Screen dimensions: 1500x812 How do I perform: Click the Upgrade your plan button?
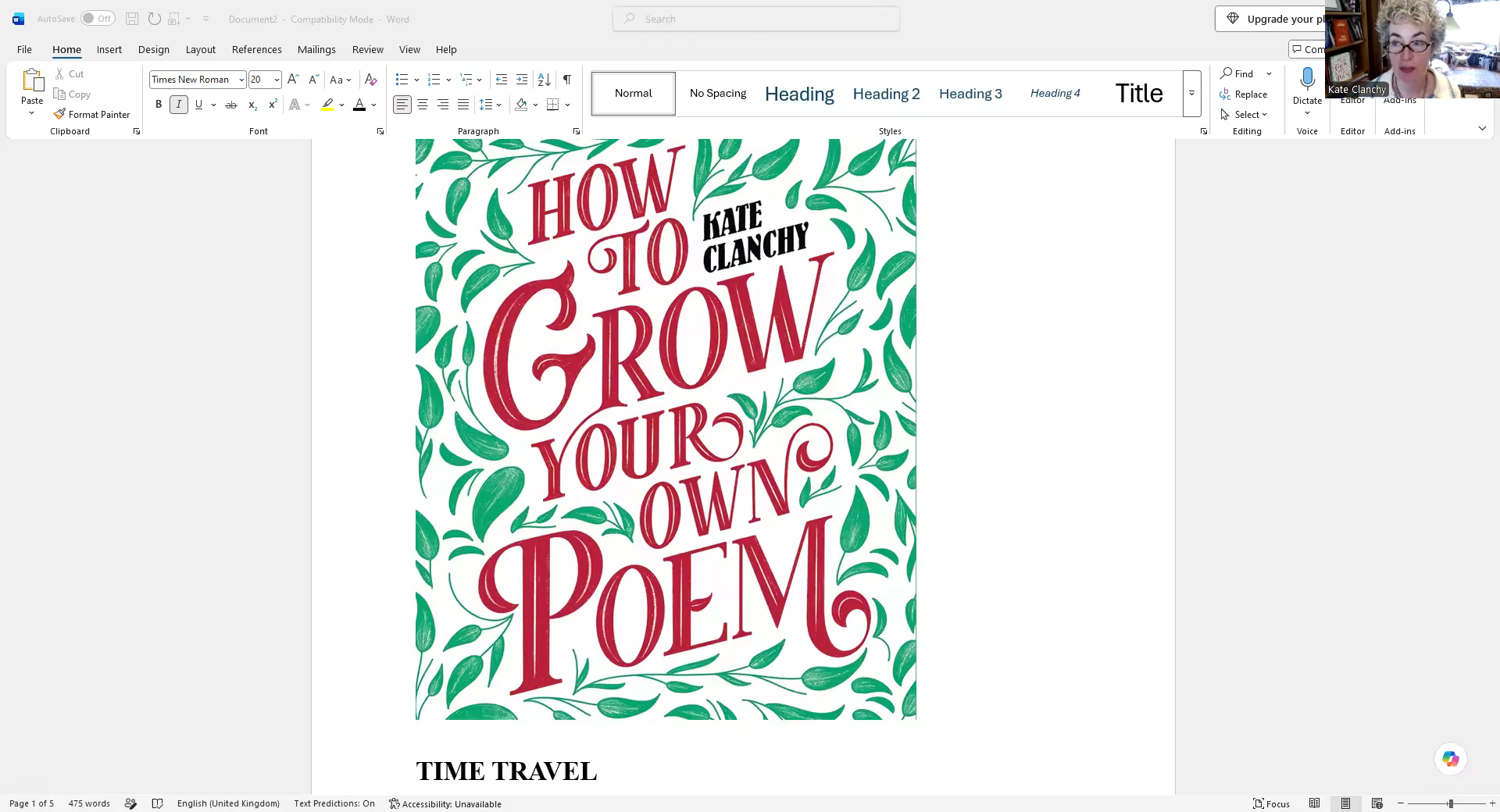[1271, 19]
